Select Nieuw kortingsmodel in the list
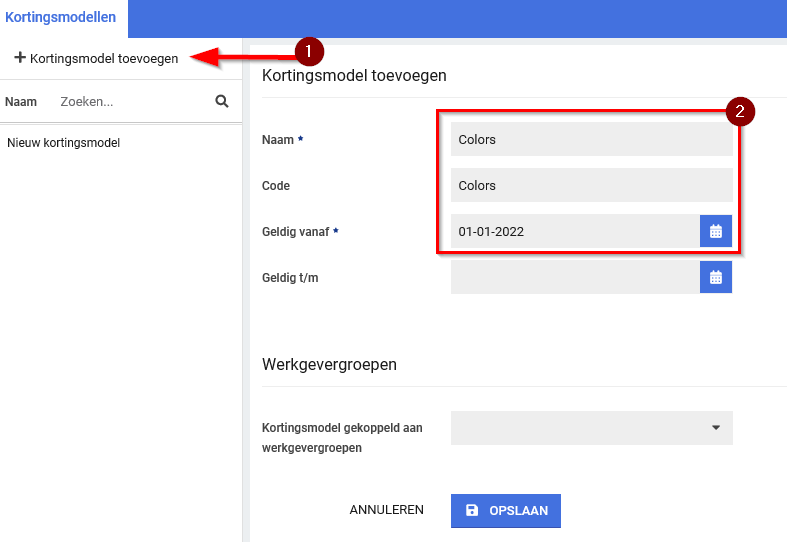Screen dimensions: 787x542 pyautogui.click(x=63, y=143)
